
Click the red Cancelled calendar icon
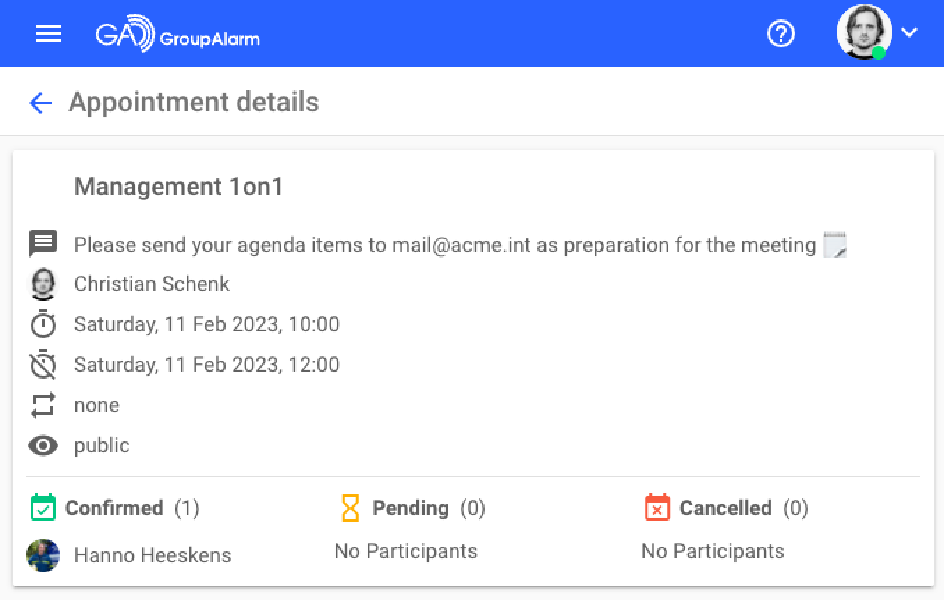coord(657,508)
